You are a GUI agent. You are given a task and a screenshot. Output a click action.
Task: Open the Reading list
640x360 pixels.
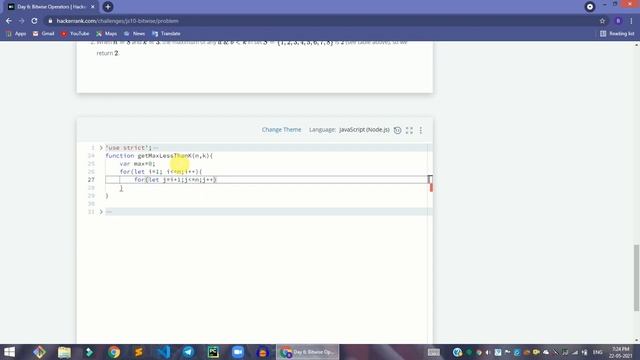617,33
